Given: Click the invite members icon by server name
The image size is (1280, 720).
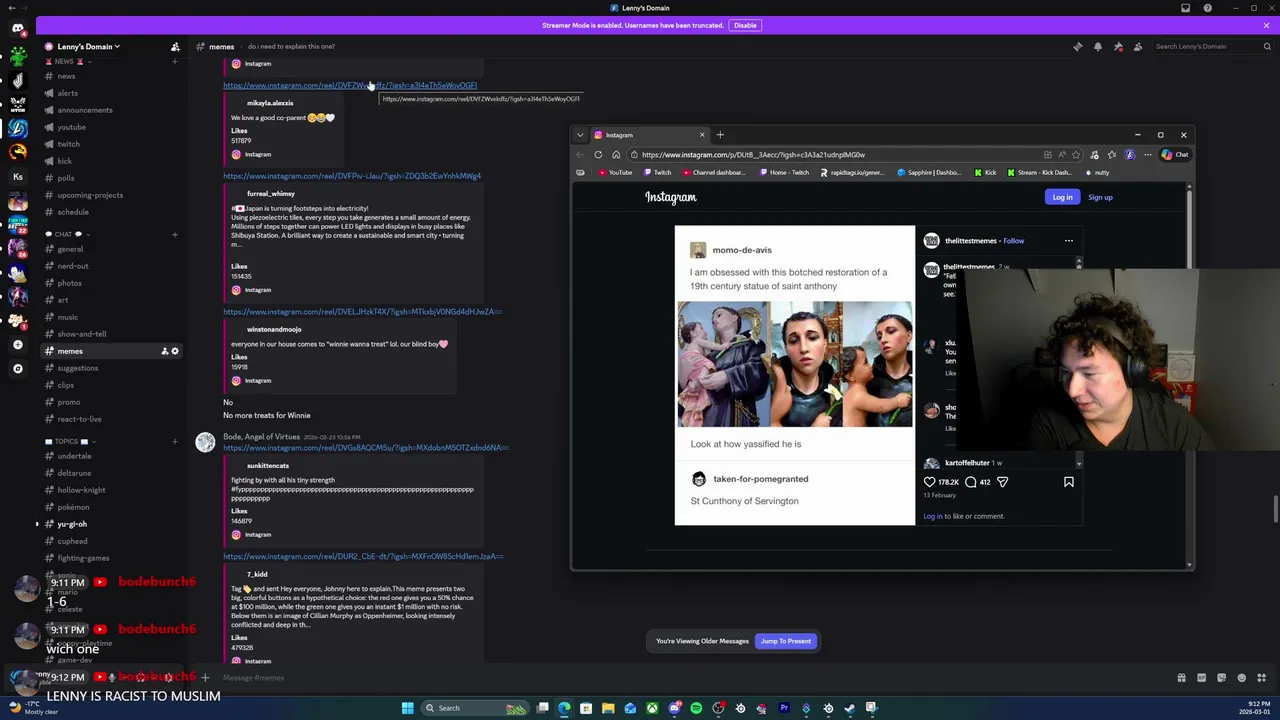Looking at the screenshot, I should (x=175, y=46).
